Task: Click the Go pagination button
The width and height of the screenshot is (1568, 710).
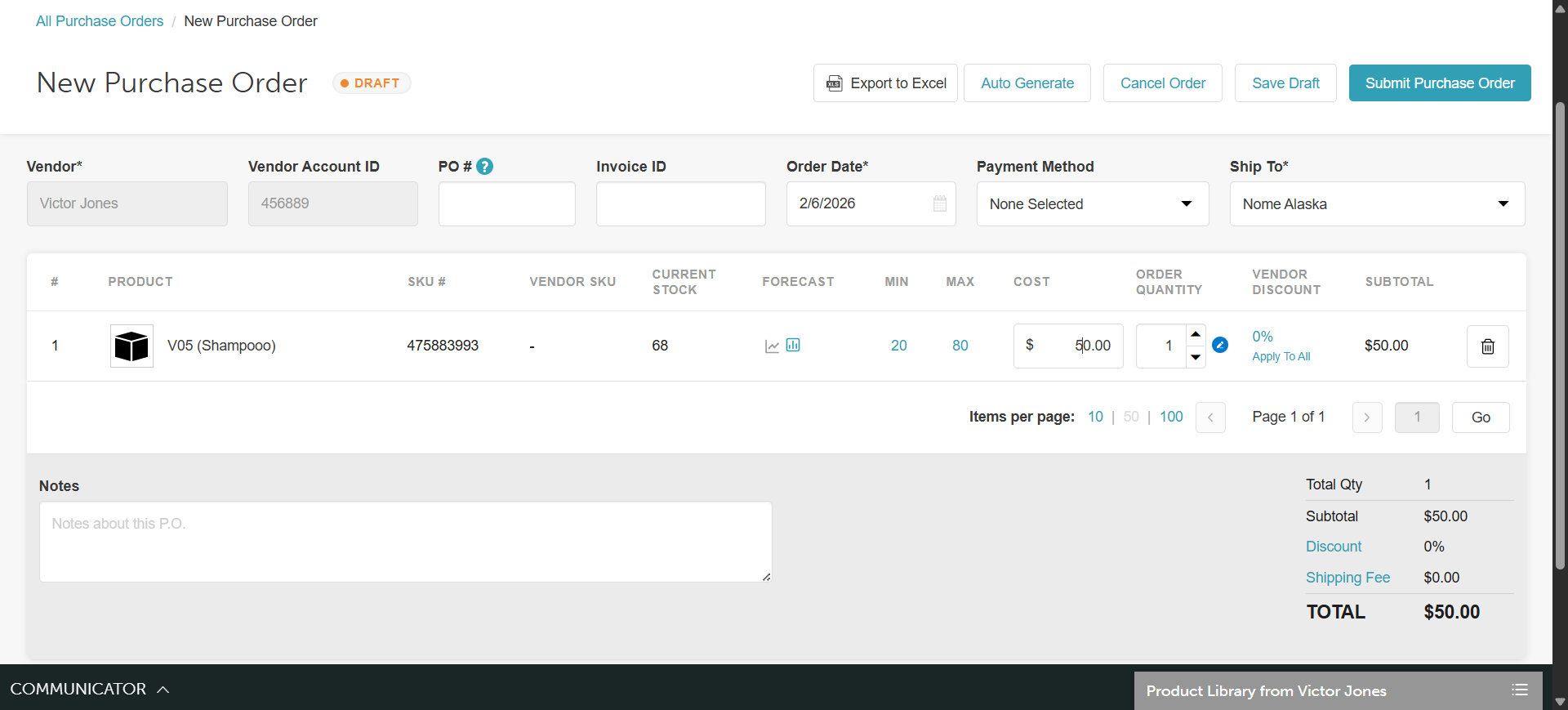Action: click(1481, 418)
